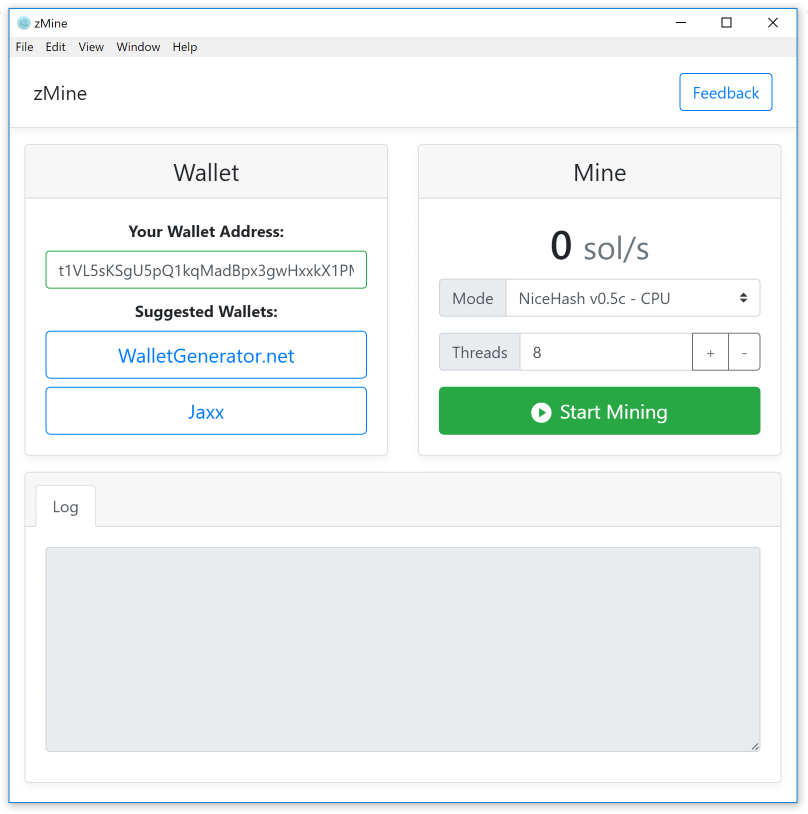The height and width of the screenshot is (814, 808).
Task: Decrease thread count with minus button
Action: (744, 352)
